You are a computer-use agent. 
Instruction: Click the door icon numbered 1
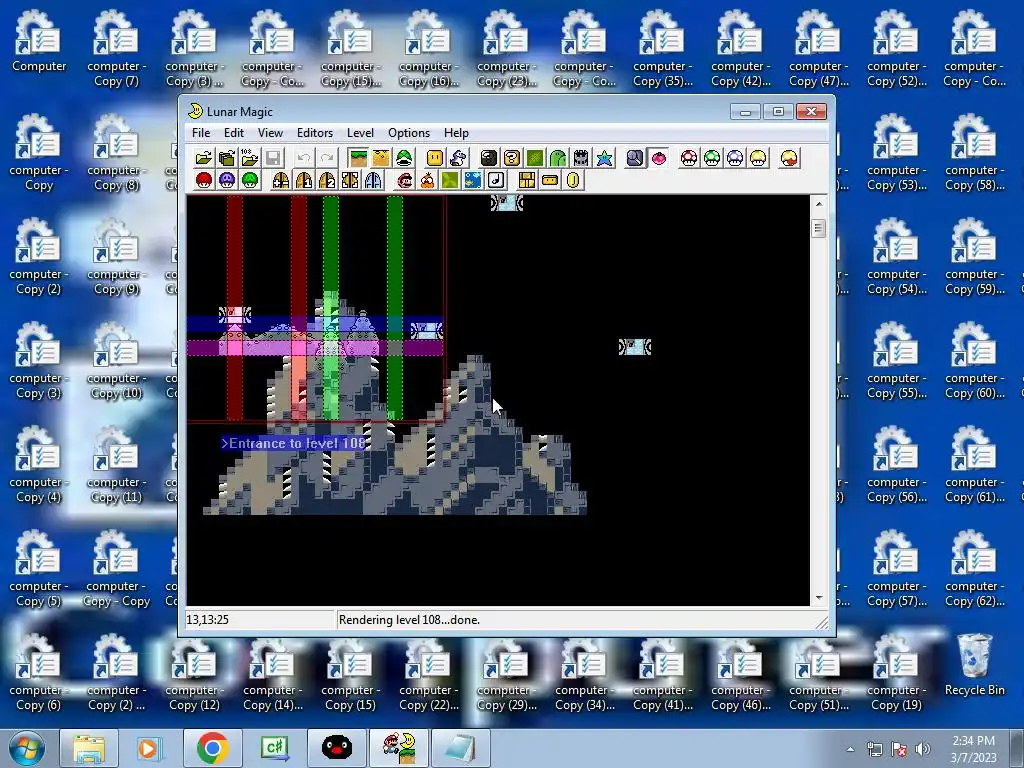304,180
